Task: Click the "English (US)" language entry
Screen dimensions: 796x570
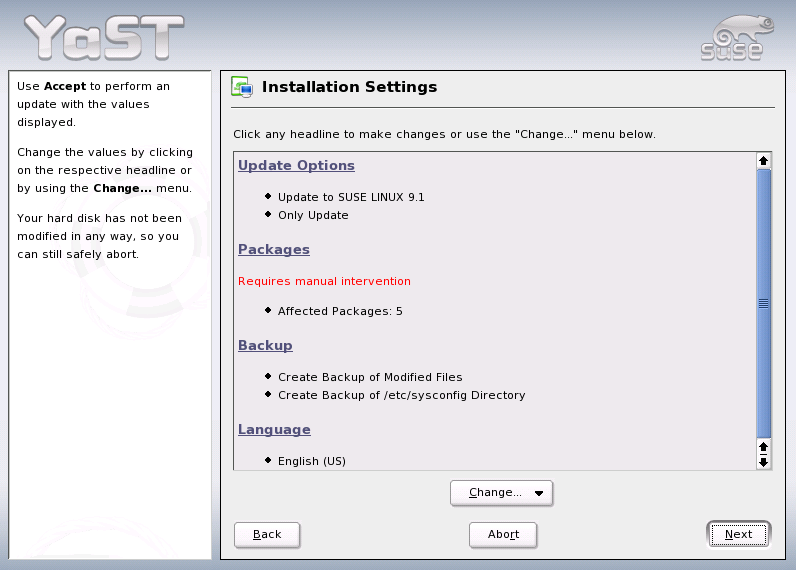Action: (x=312, y=461)
